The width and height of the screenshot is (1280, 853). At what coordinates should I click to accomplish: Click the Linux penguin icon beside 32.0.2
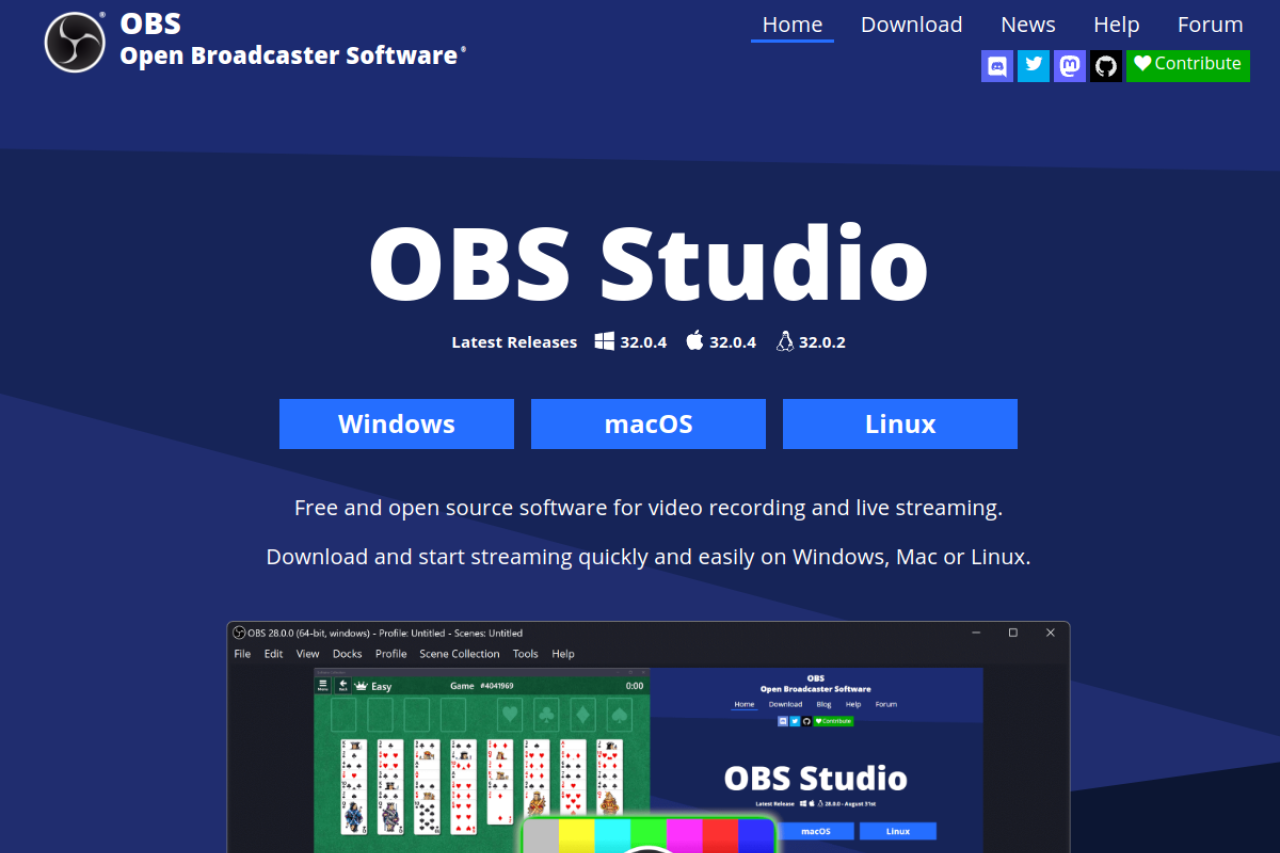pyautogui.click(x=784, y=340)
